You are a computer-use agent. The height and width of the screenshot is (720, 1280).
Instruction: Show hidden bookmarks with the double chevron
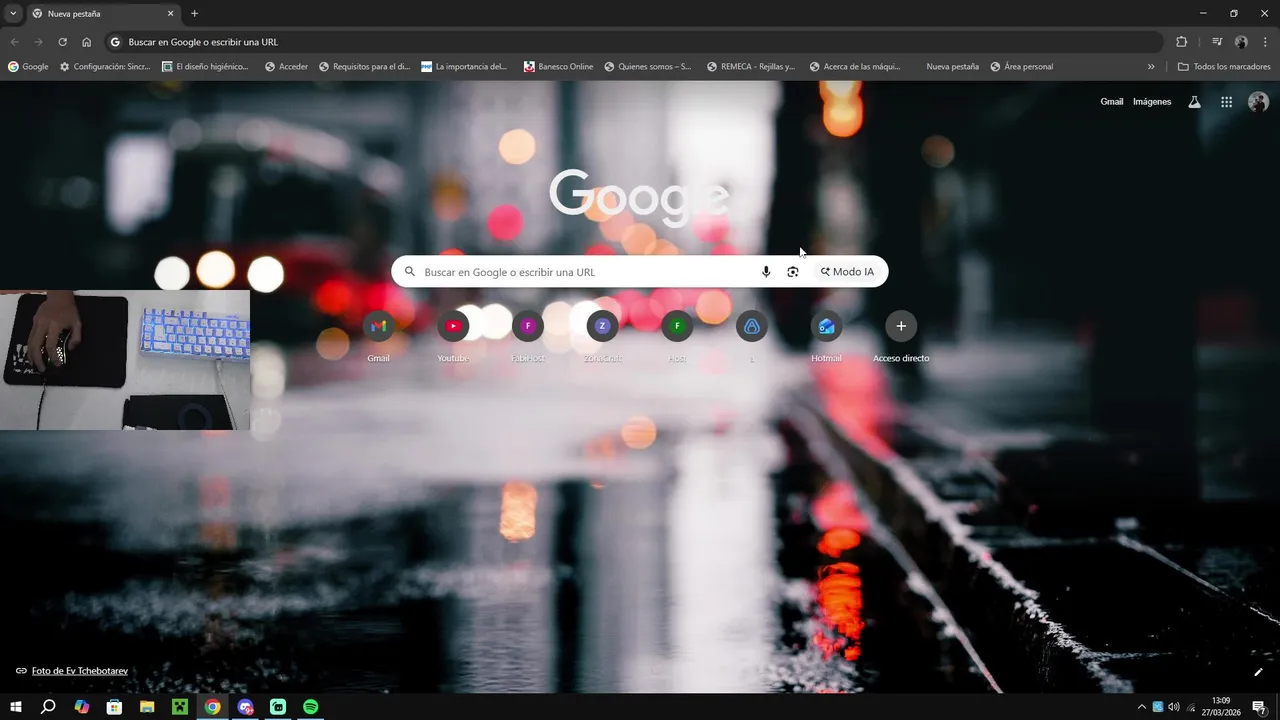(1151, 67)
